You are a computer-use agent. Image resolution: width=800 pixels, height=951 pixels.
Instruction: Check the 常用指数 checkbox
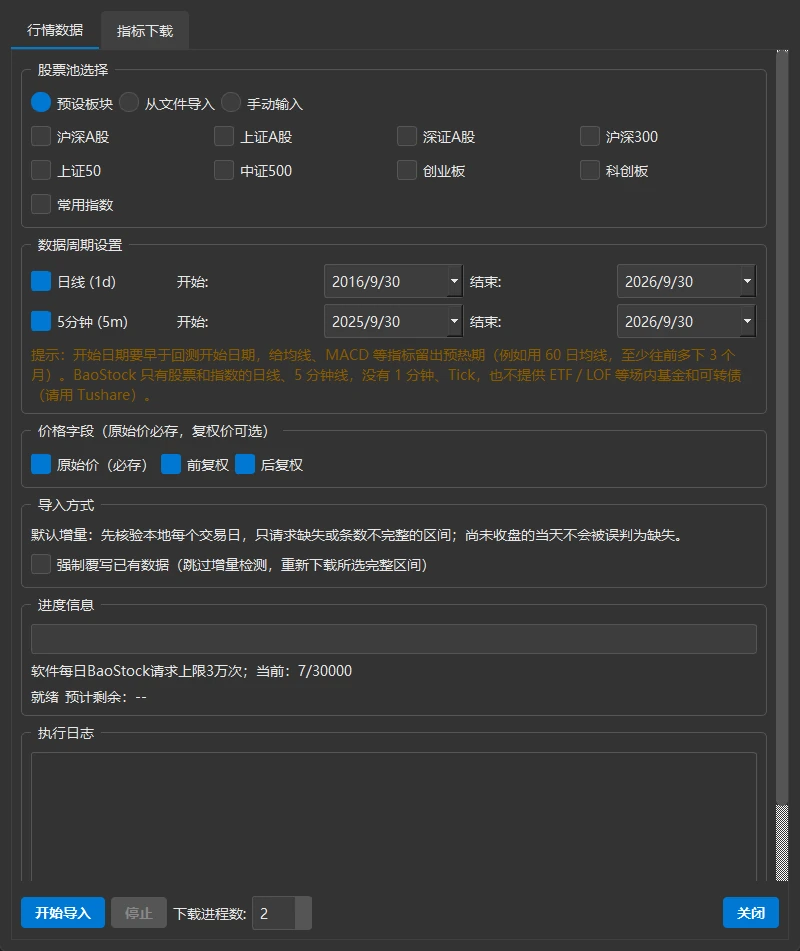pyautogui.click(x=41, y=204)
